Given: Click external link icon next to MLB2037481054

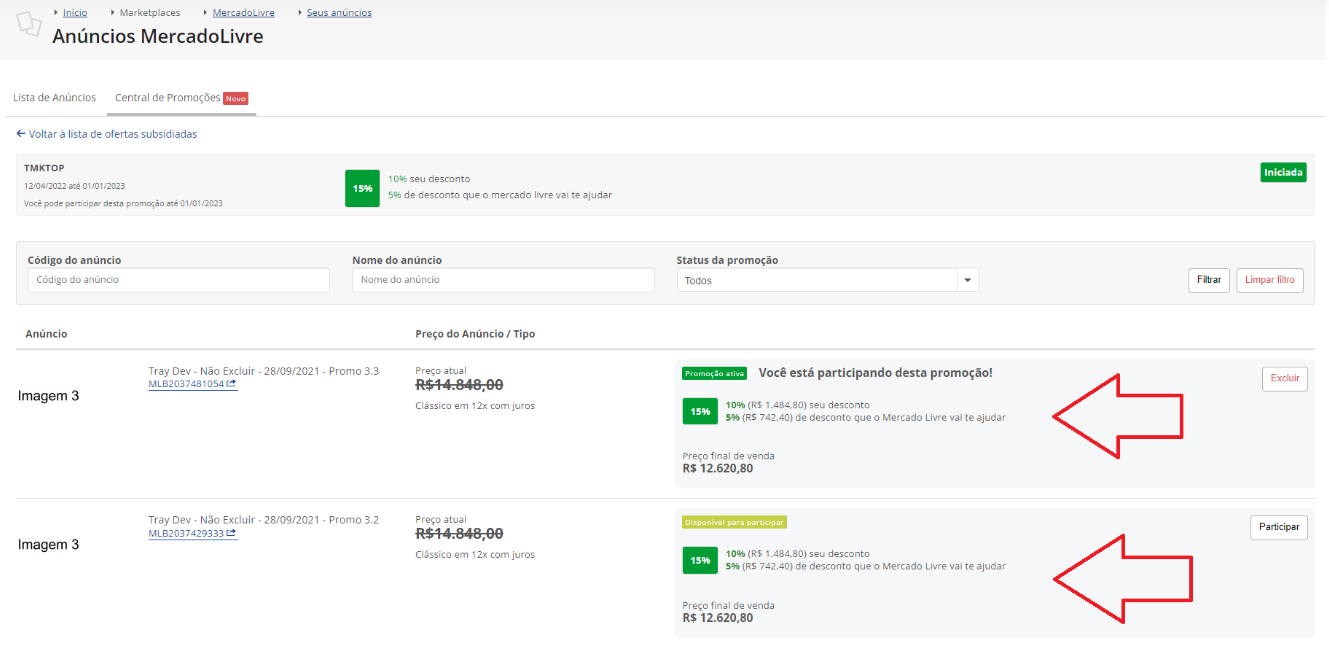Looking at the screenshot, I should pyautogui.click(x=232, y=383).
